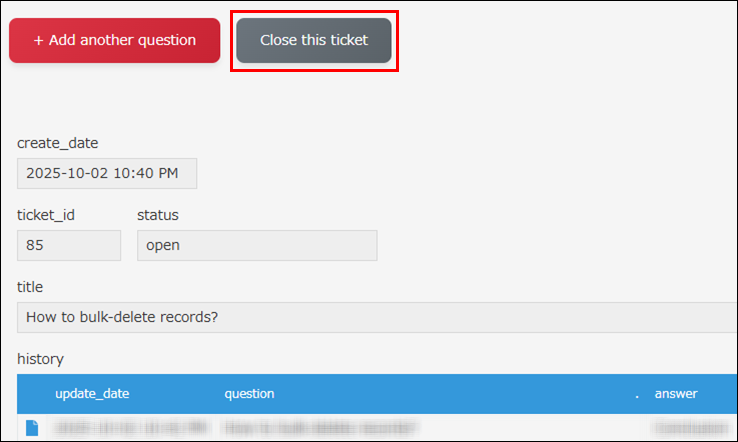Select the create_date value field

[107, 173]
